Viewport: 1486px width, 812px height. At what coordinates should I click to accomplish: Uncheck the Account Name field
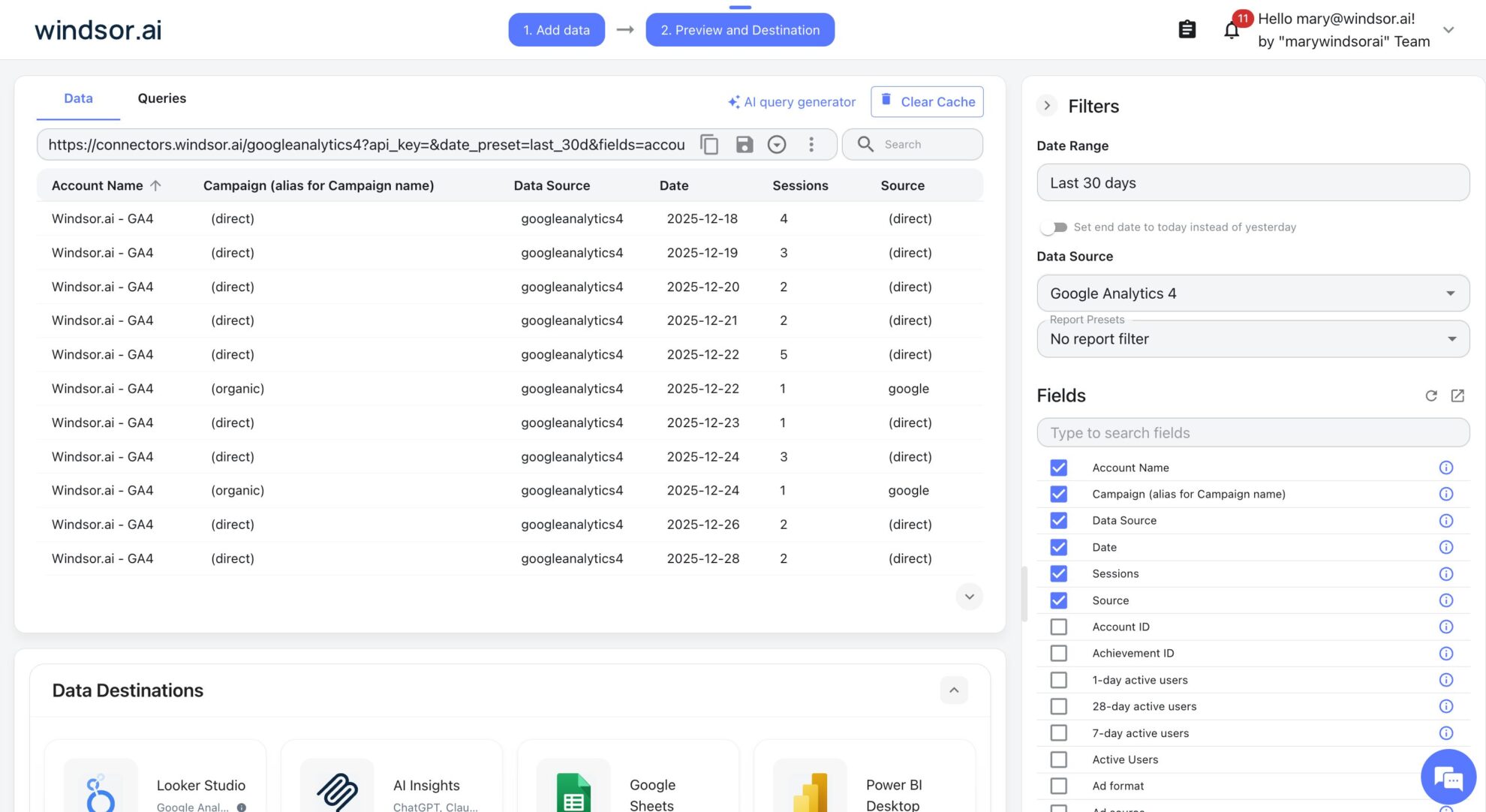[x=1058, y=468]
